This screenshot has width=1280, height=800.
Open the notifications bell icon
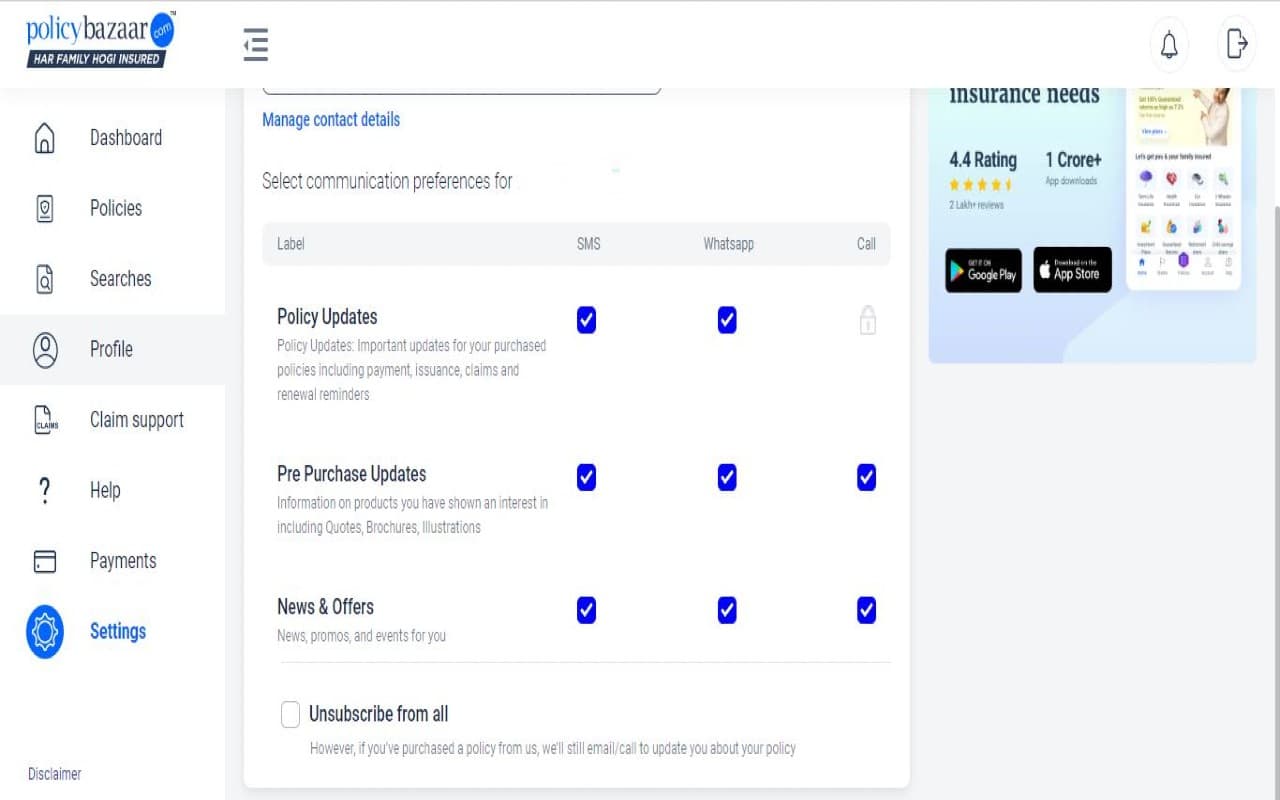pyautogui.click(x=1169, y=44)
